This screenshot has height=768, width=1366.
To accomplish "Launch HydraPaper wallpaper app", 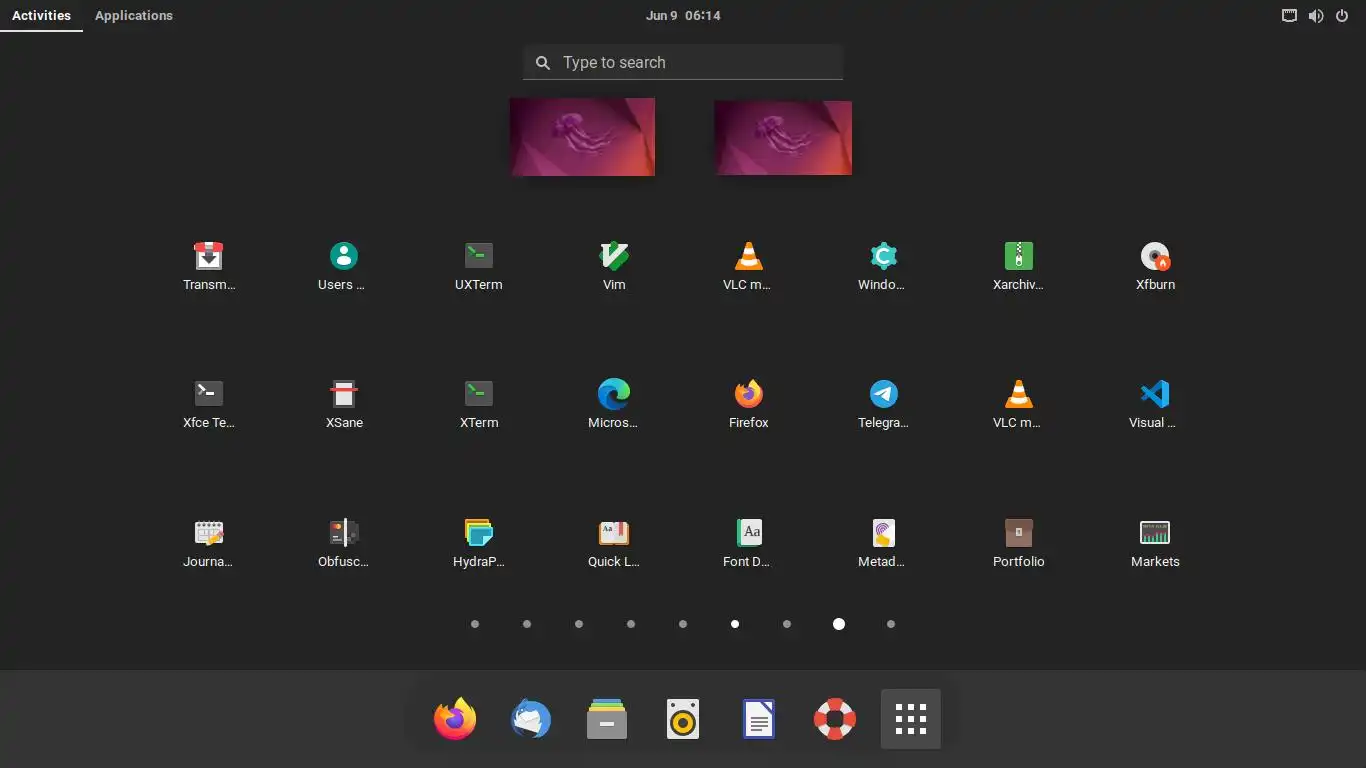I will (x=479, y=542).
